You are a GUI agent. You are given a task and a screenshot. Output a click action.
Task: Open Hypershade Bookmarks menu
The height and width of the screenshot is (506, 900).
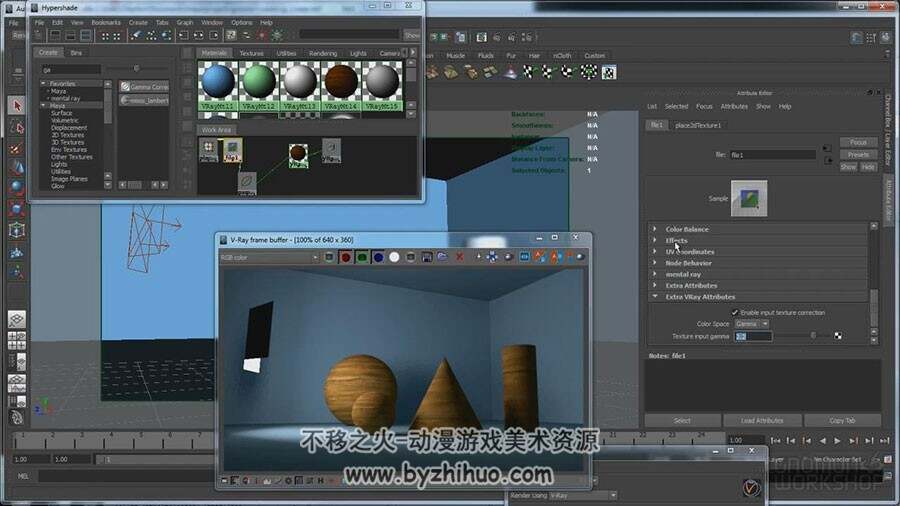(x=106, y=23)
